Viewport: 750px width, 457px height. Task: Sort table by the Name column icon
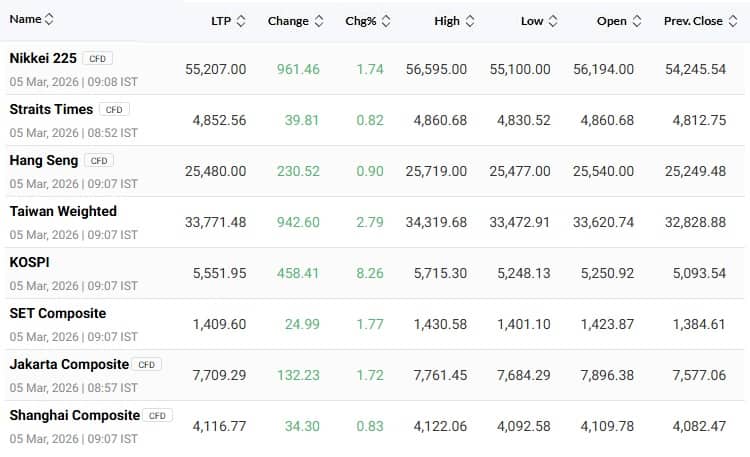[x=49, y=19]
